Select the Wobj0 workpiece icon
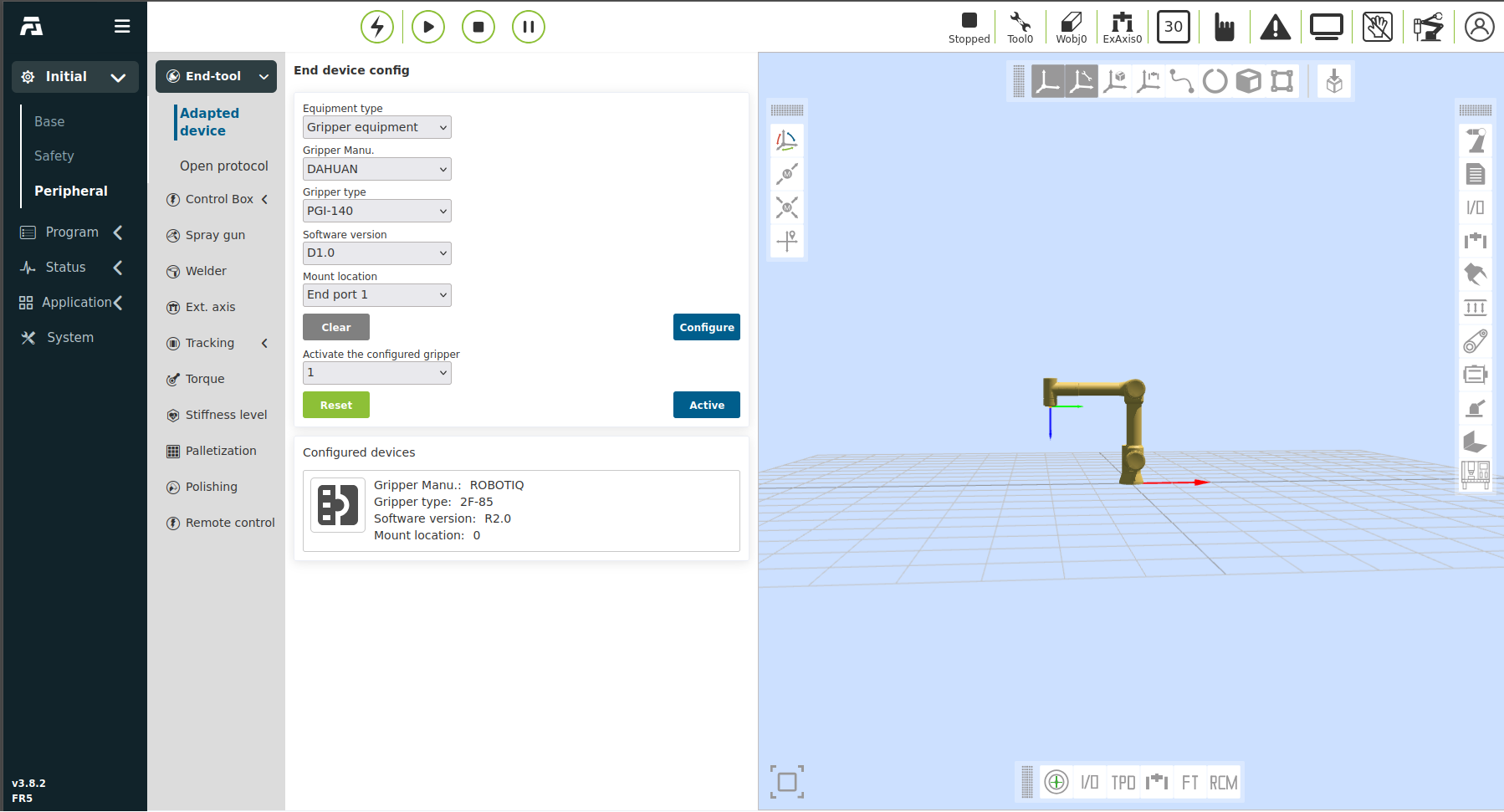This screenshot has height=812, width=1504. (1071, 28)
